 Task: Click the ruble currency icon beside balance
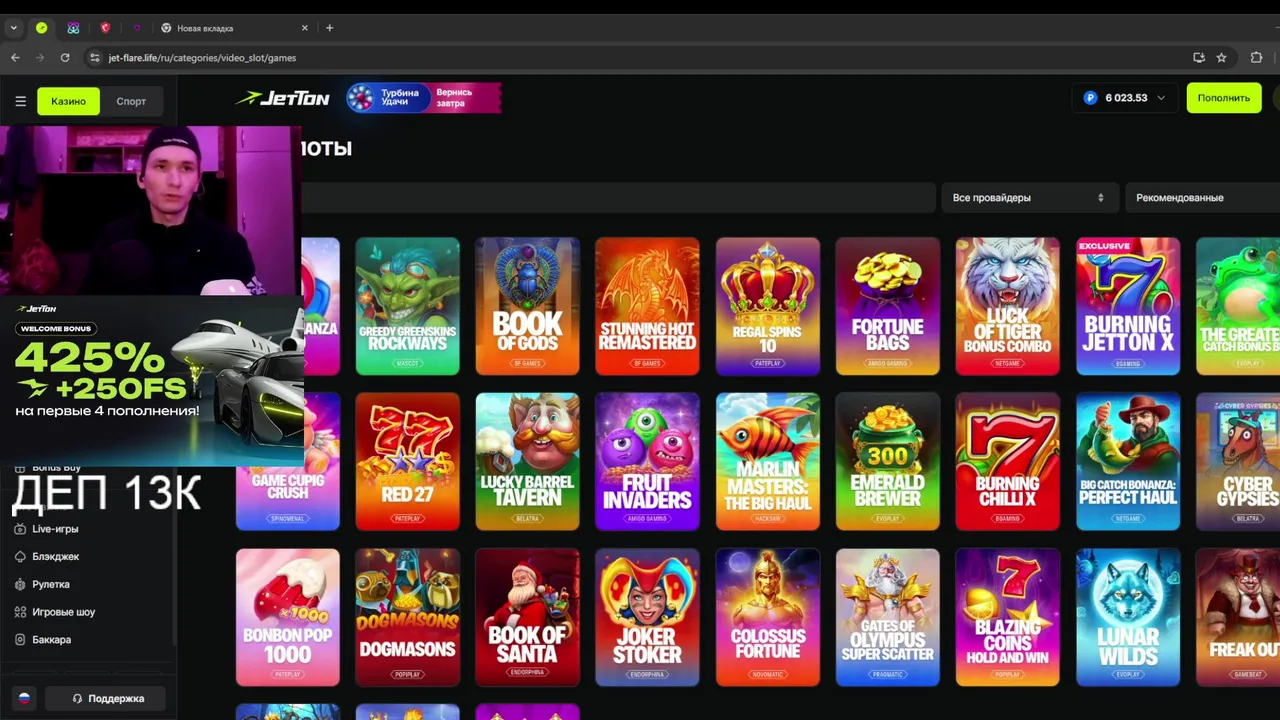(x=1090, y=98)
